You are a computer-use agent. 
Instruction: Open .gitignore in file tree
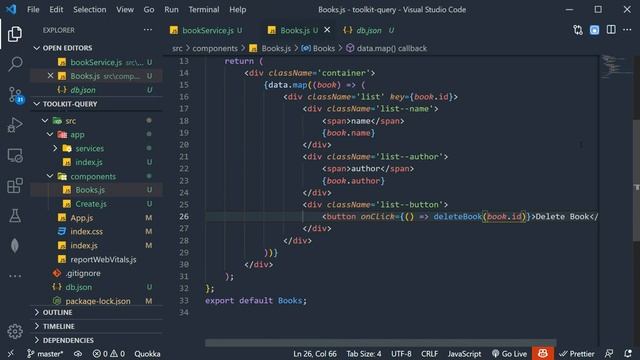tap(83, 273)
